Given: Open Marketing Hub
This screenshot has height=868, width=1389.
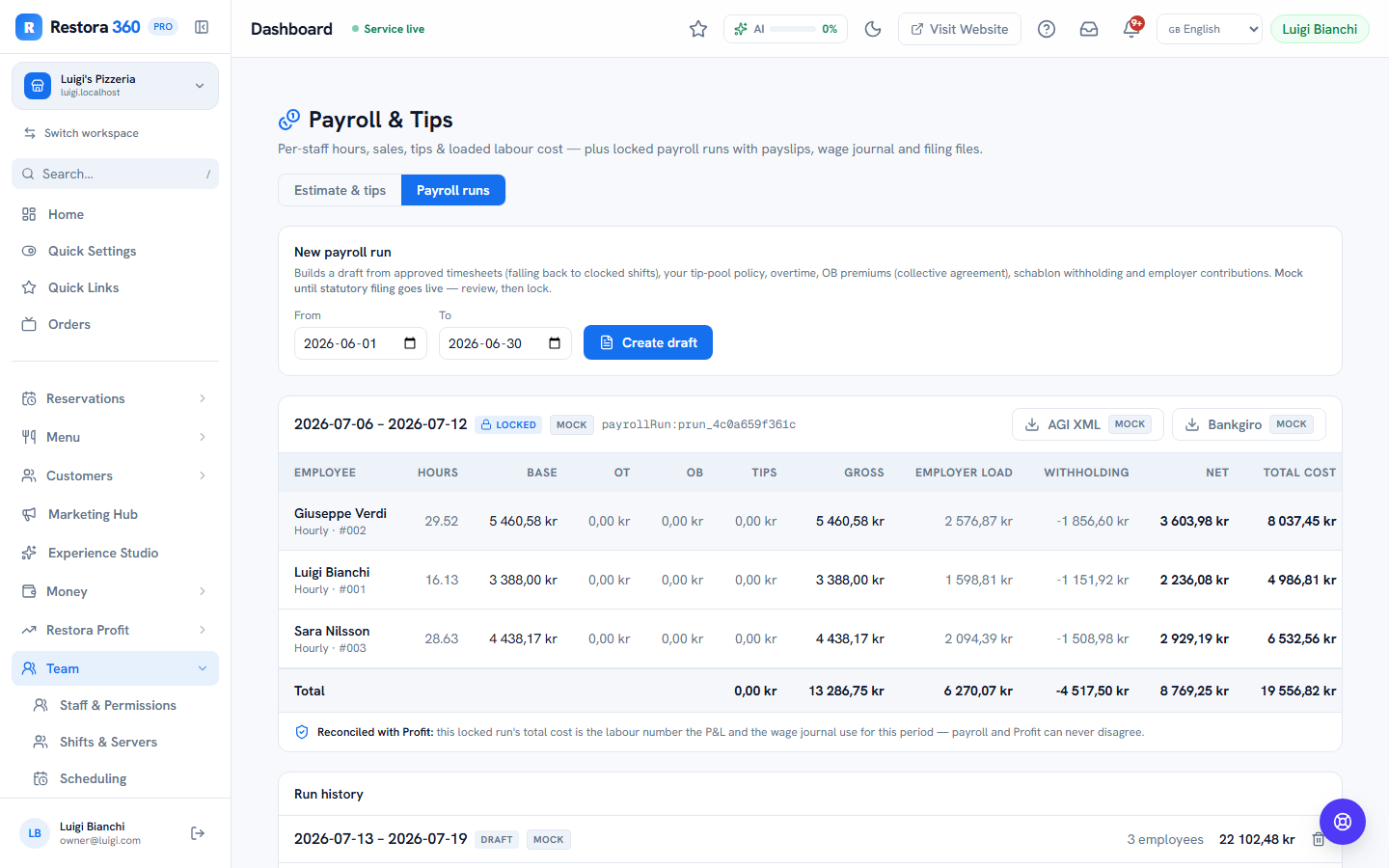Looking at the screenshot, I should tap(115, 514).
